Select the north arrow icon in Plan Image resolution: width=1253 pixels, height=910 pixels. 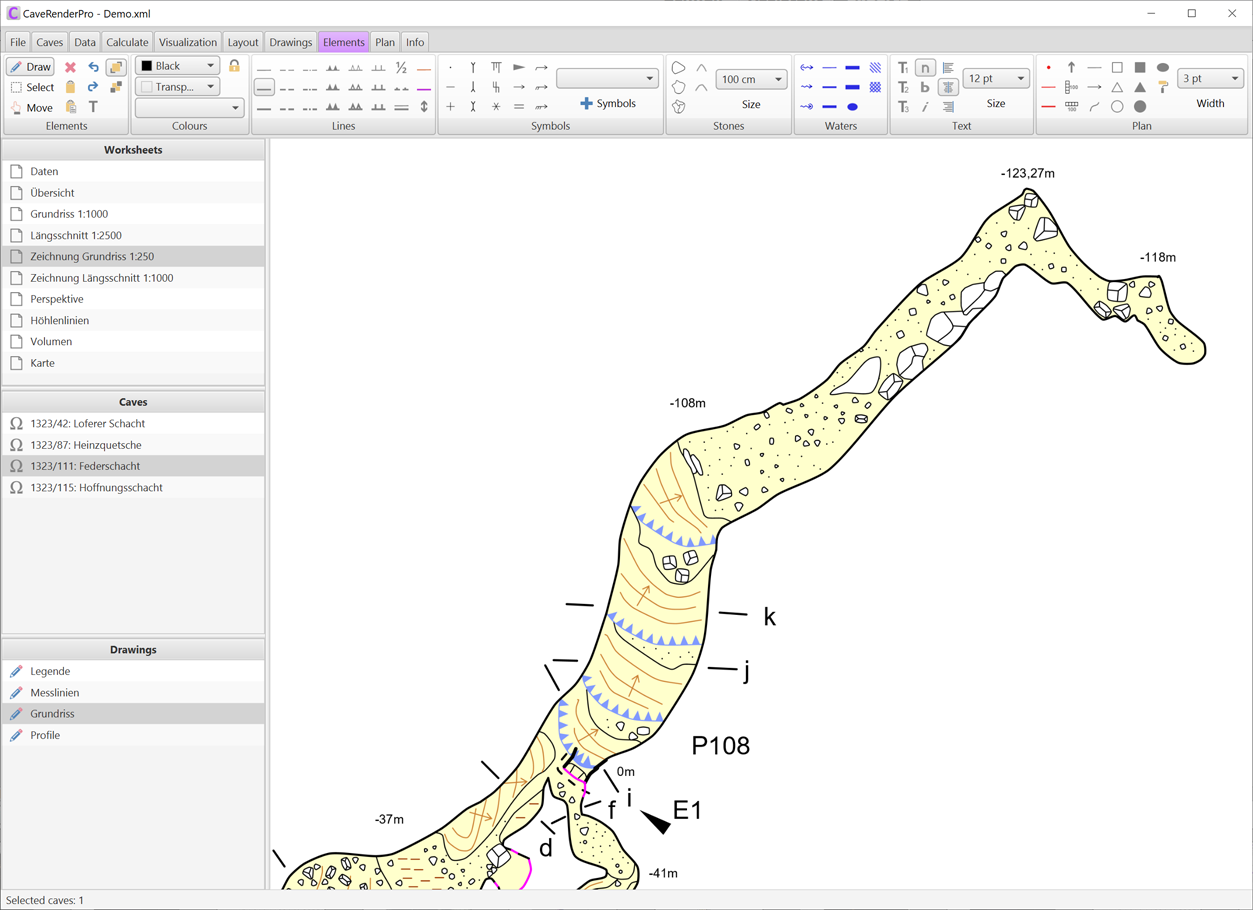point(1071,67)
